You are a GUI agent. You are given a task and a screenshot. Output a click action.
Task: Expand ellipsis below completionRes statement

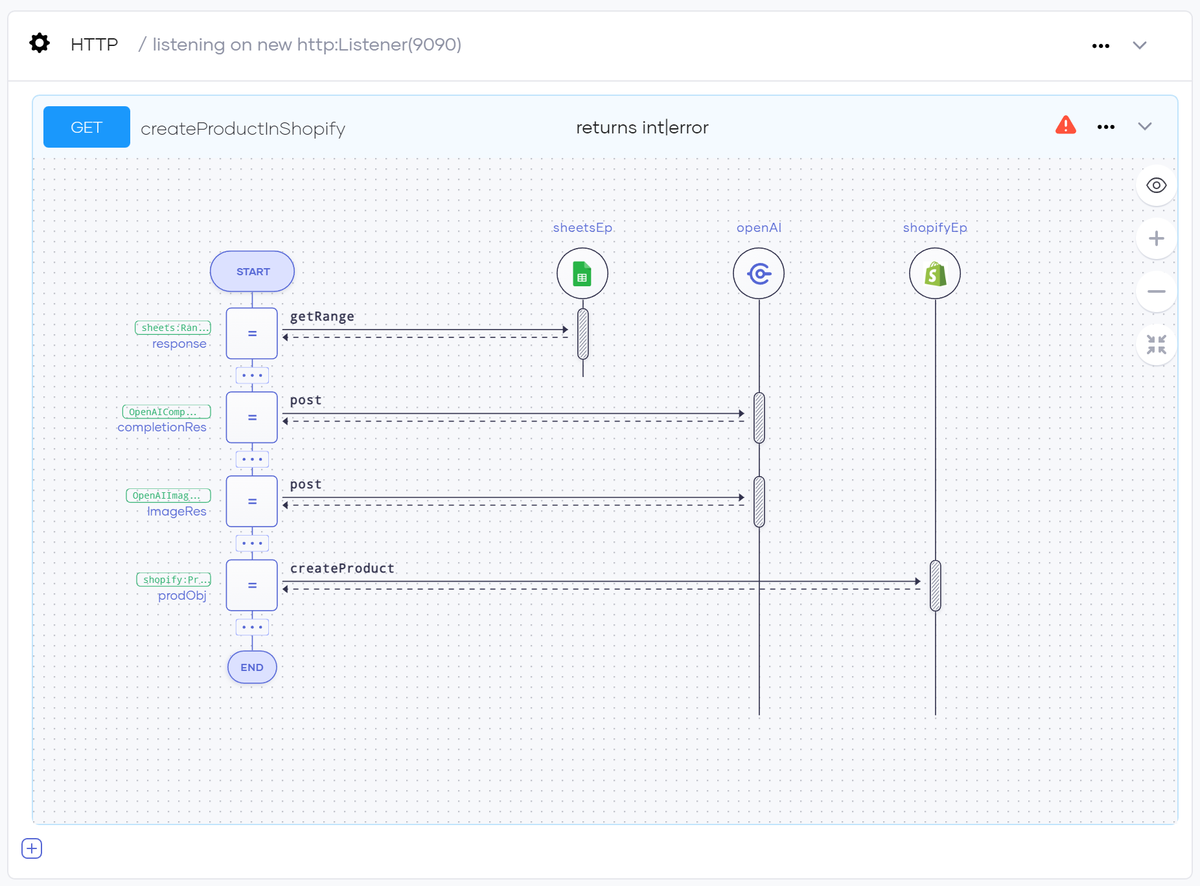(x=252, y=460)
